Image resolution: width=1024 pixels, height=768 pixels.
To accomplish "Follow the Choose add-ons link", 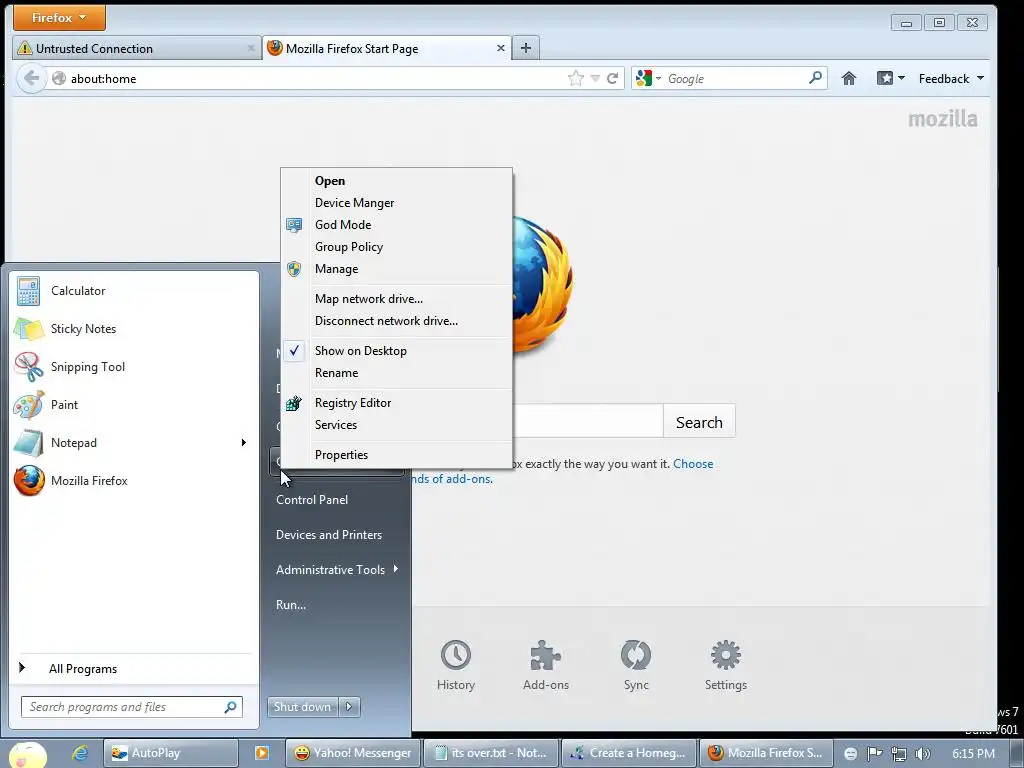I will (x=693, y=464).
